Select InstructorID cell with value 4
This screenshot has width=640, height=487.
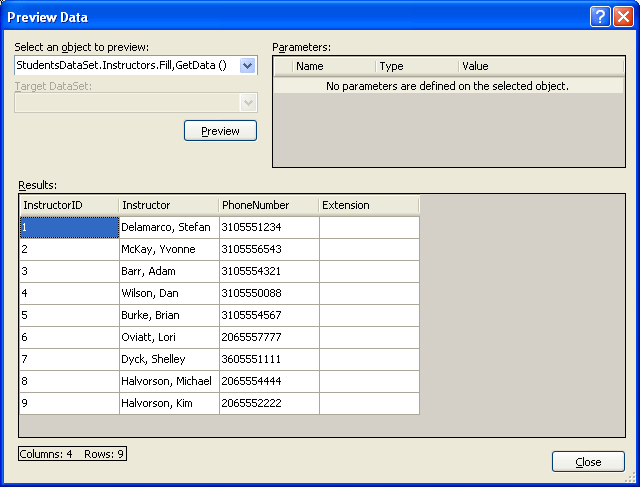tap(69, 293)
